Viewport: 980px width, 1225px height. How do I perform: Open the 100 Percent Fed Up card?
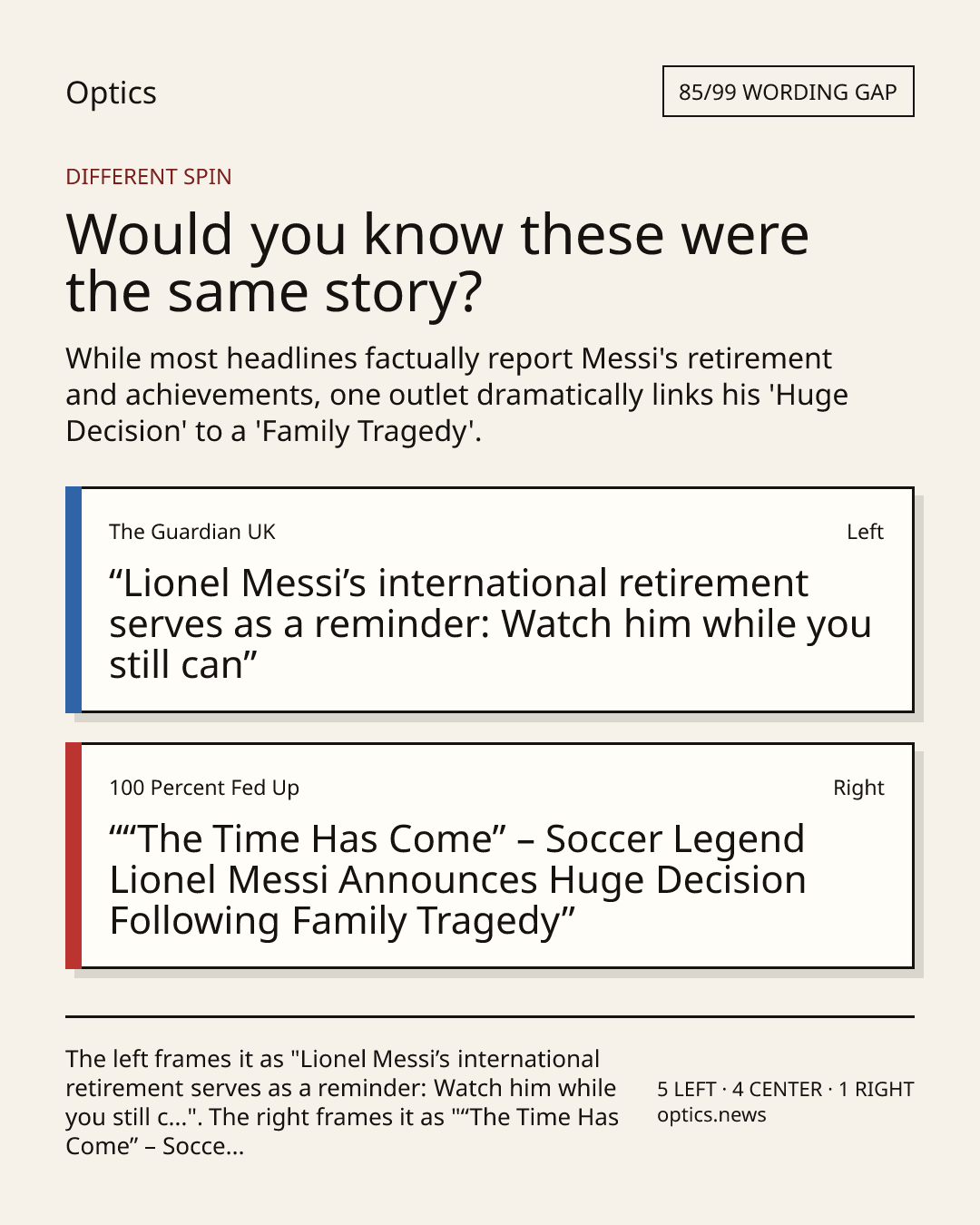click(490, 856)
